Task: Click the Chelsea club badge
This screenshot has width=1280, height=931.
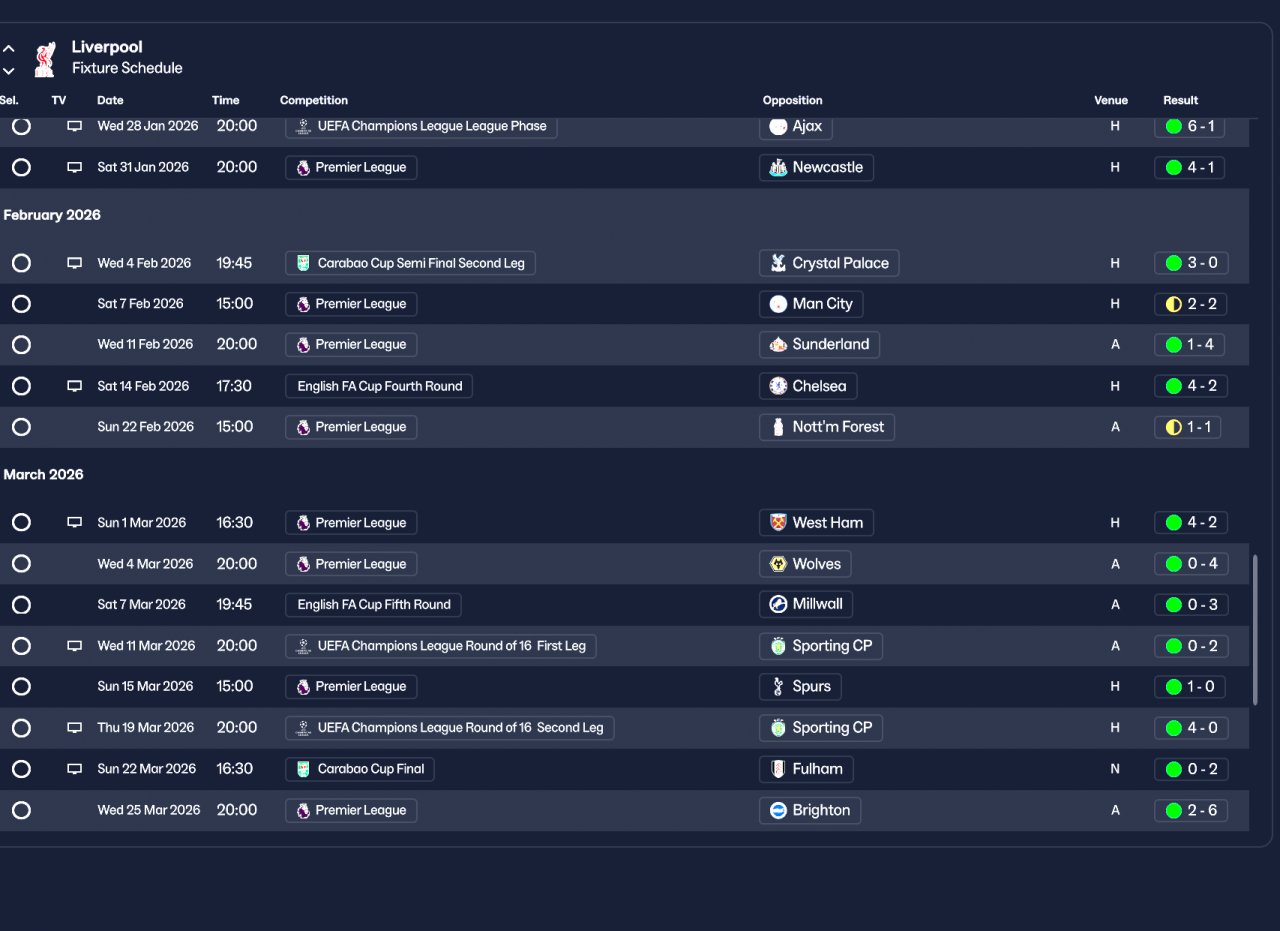Action: tap(778, 386)
